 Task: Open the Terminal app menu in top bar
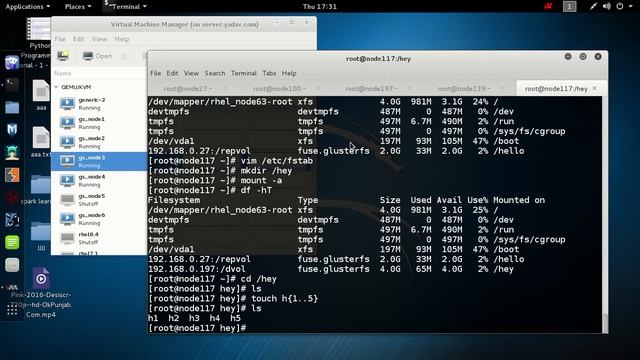point(125,7)
